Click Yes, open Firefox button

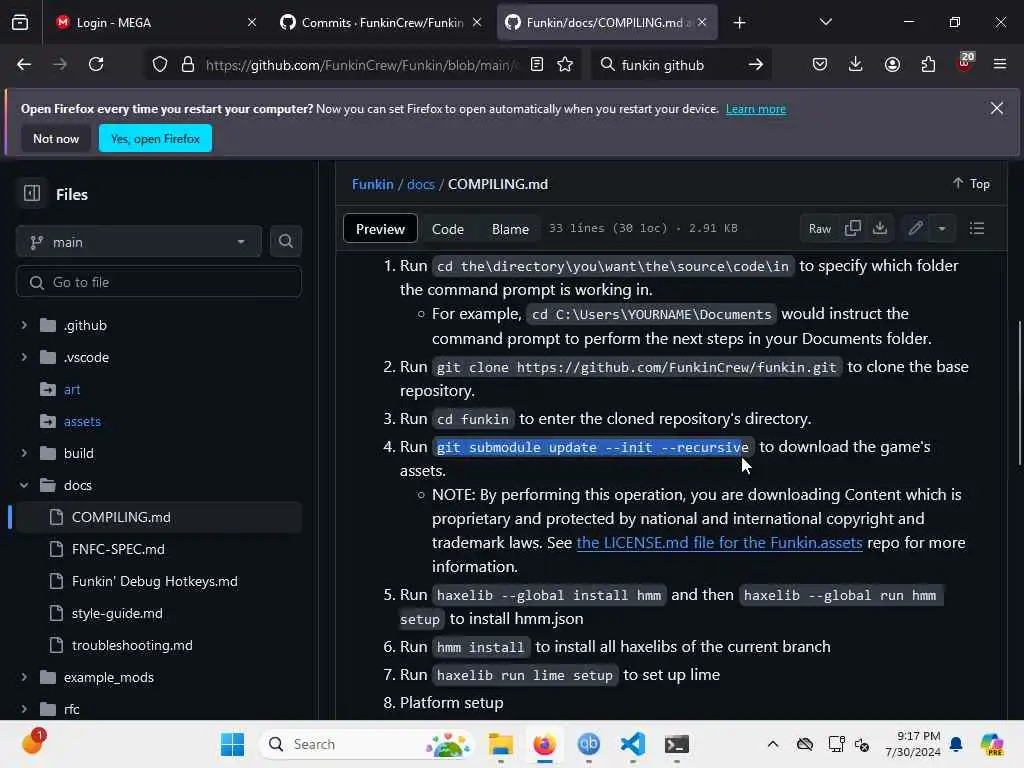(155, 138)
